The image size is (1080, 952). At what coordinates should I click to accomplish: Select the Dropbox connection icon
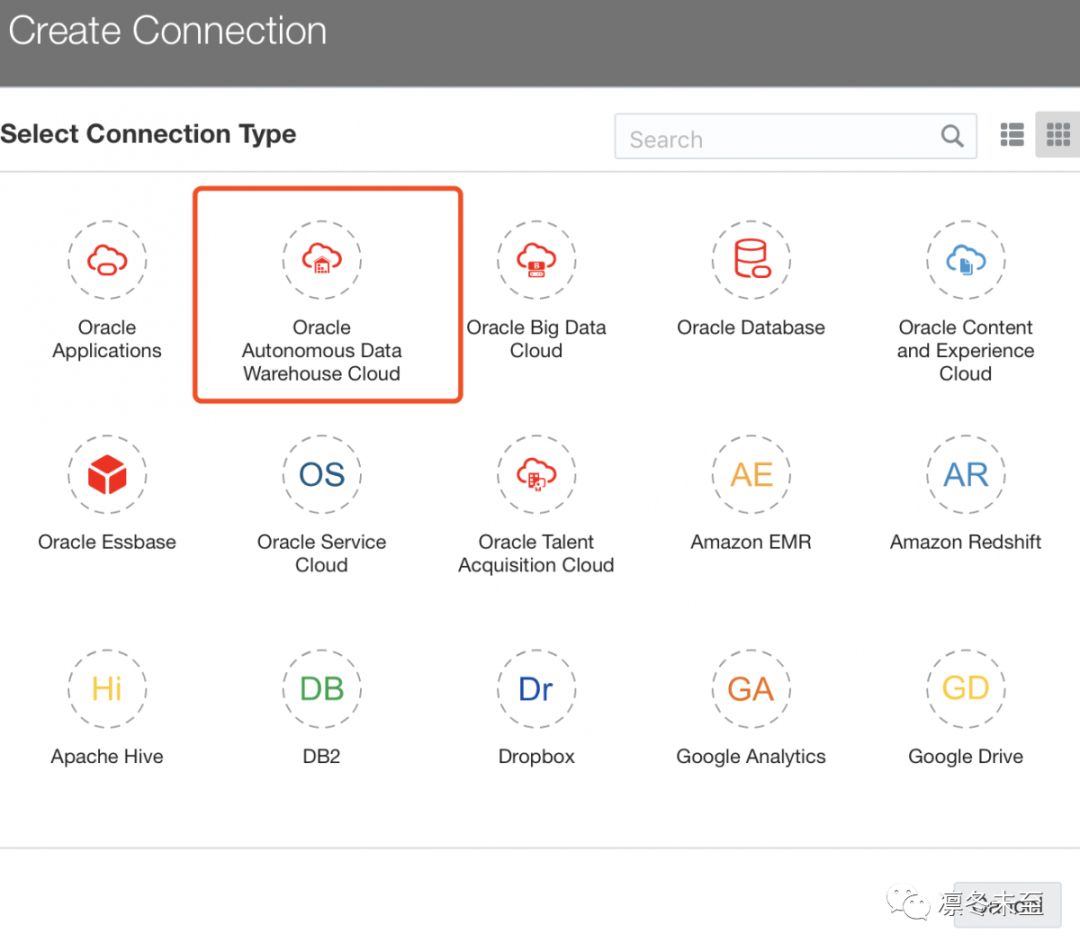click(x=536, y=689)
